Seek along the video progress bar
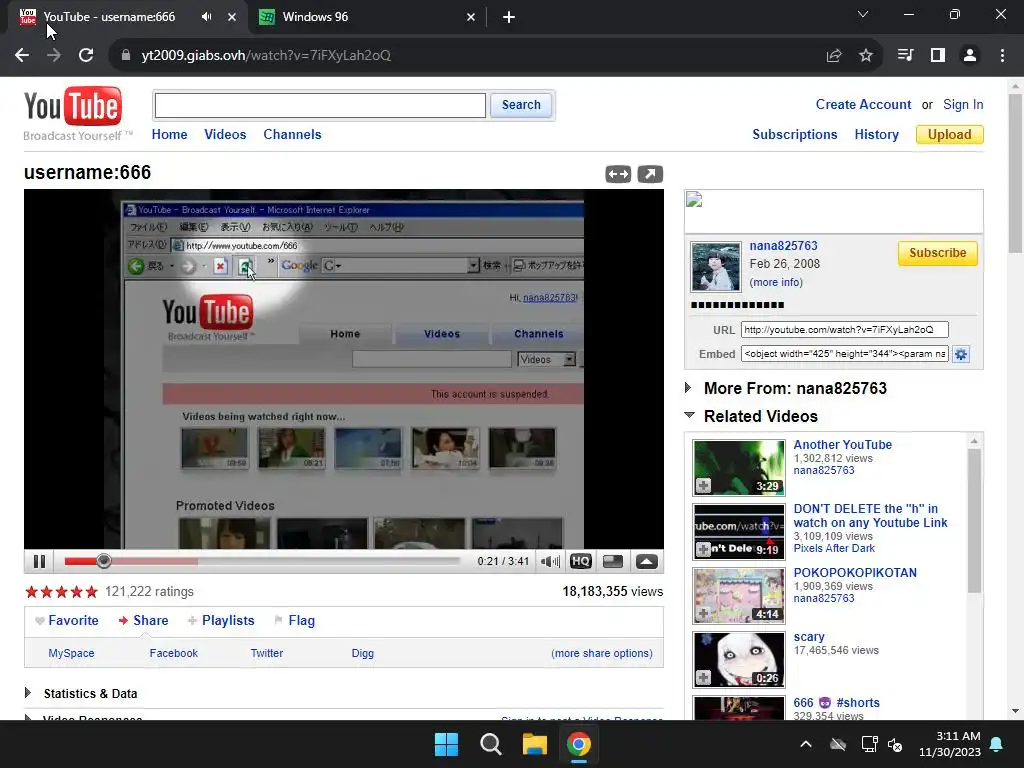This screenshot has width=1024, height=768. [x=262, y=561]
